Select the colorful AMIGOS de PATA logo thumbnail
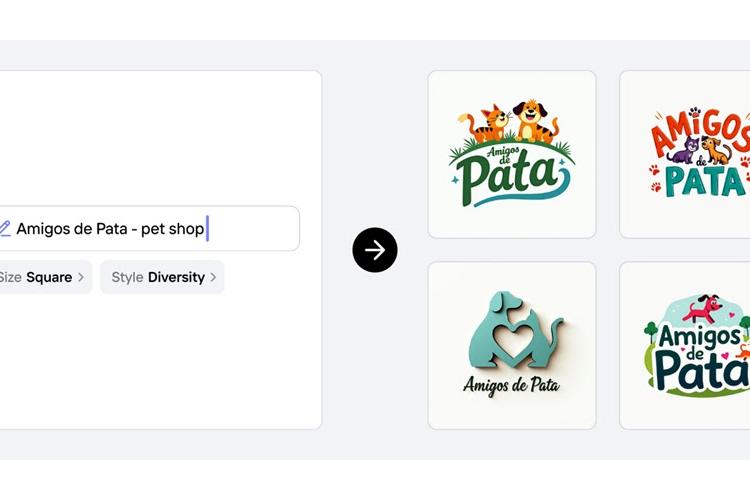The height and width of the screenshot is (500, 750). 684,154
